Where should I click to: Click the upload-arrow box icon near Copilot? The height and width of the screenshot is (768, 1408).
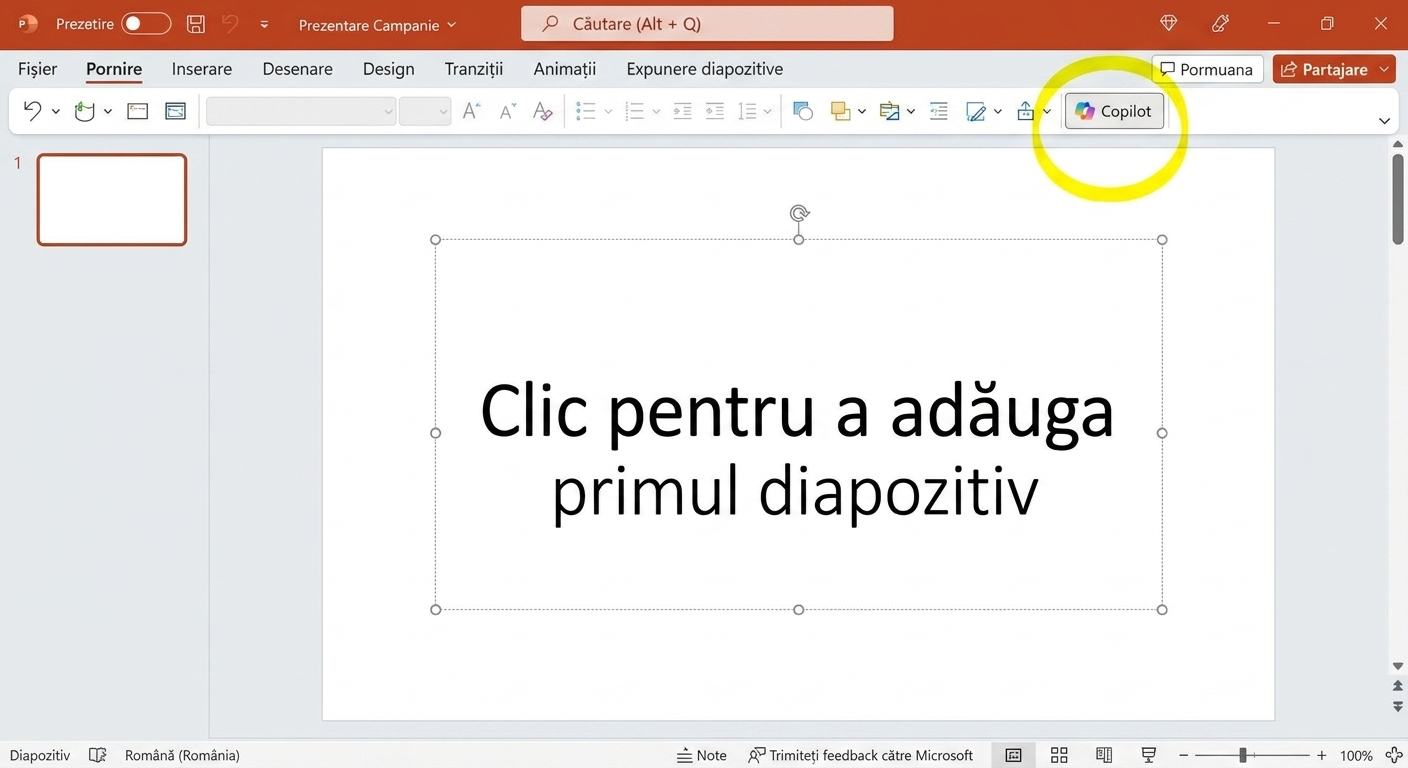point(1025,111)
